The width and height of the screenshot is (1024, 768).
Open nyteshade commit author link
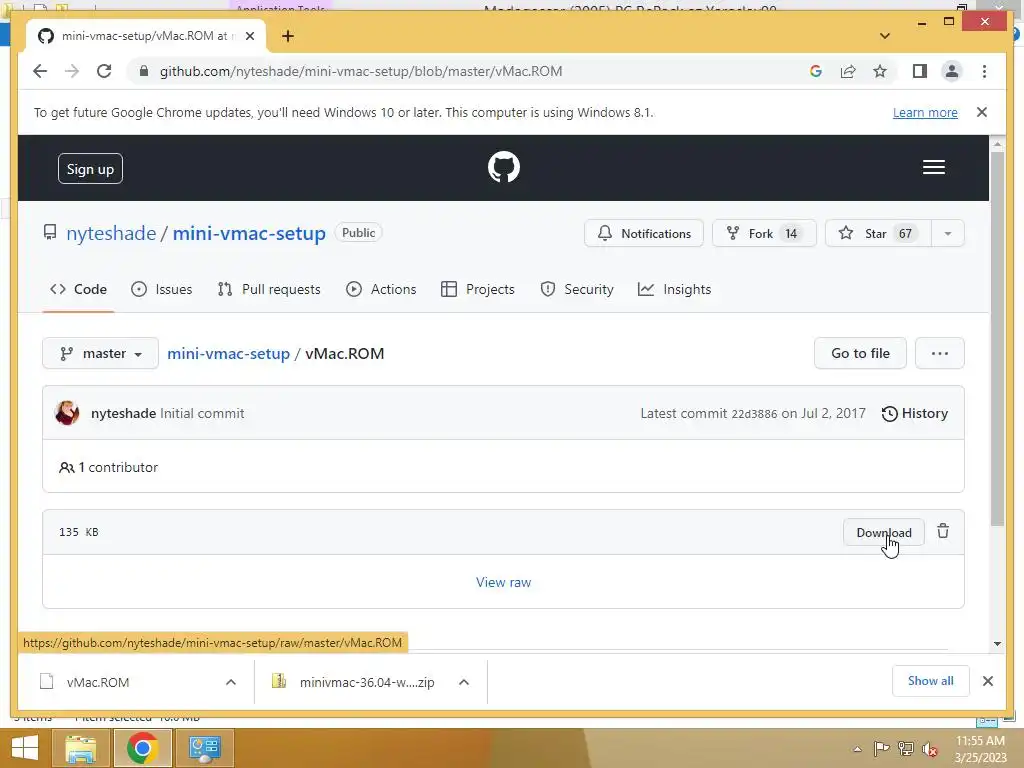(123, 413)
